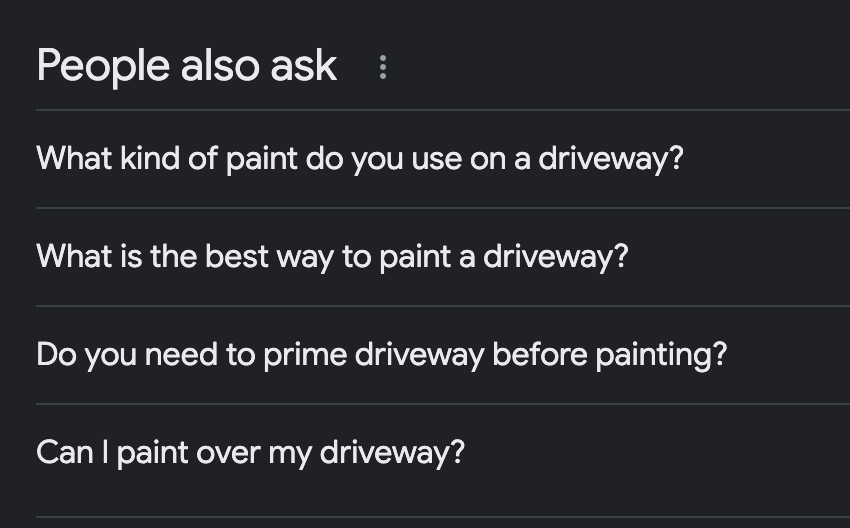Reveal the answer for best way to paint driveway
The image size is (850, 528).
[332, 257]
